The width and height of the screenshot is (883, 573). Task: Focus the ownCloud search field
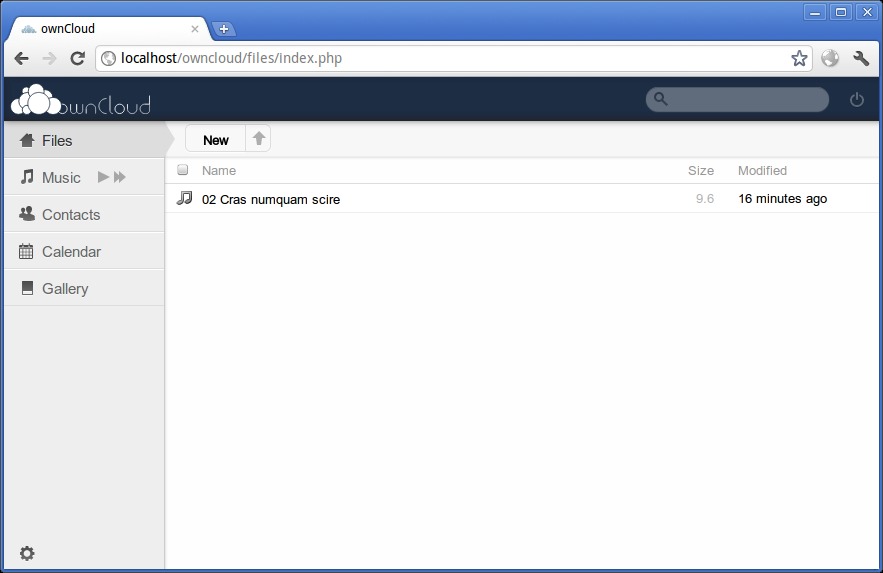click(737, 100)
